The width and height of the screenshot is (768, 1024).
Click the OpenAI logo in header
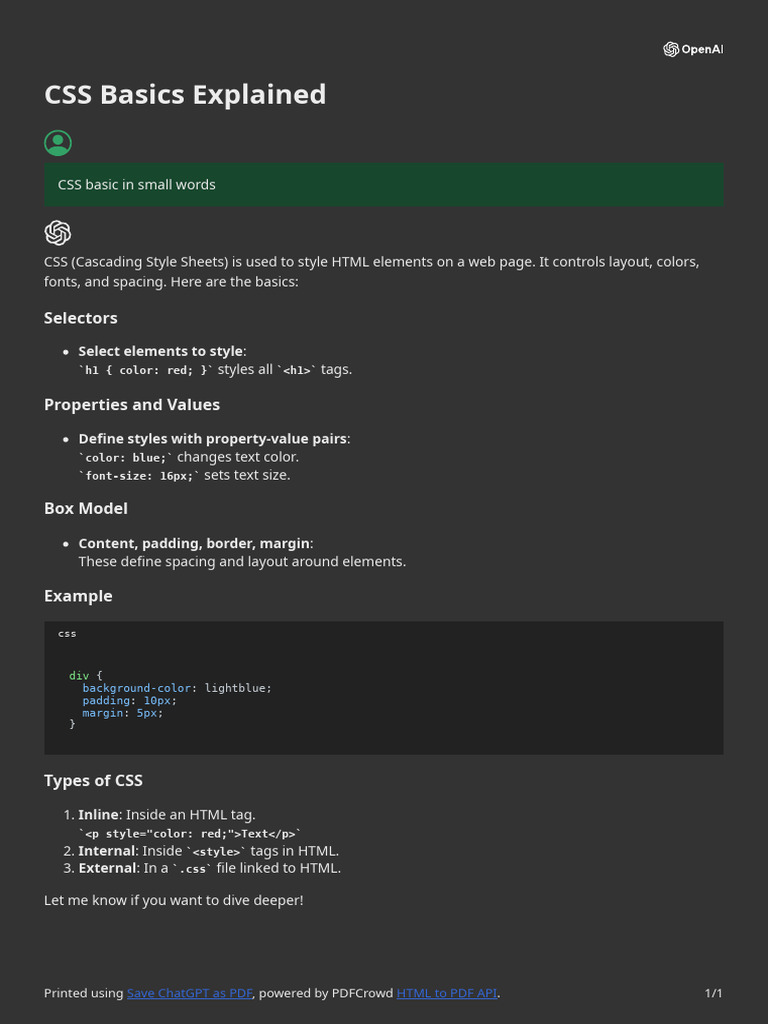click(x=692, y=49)
